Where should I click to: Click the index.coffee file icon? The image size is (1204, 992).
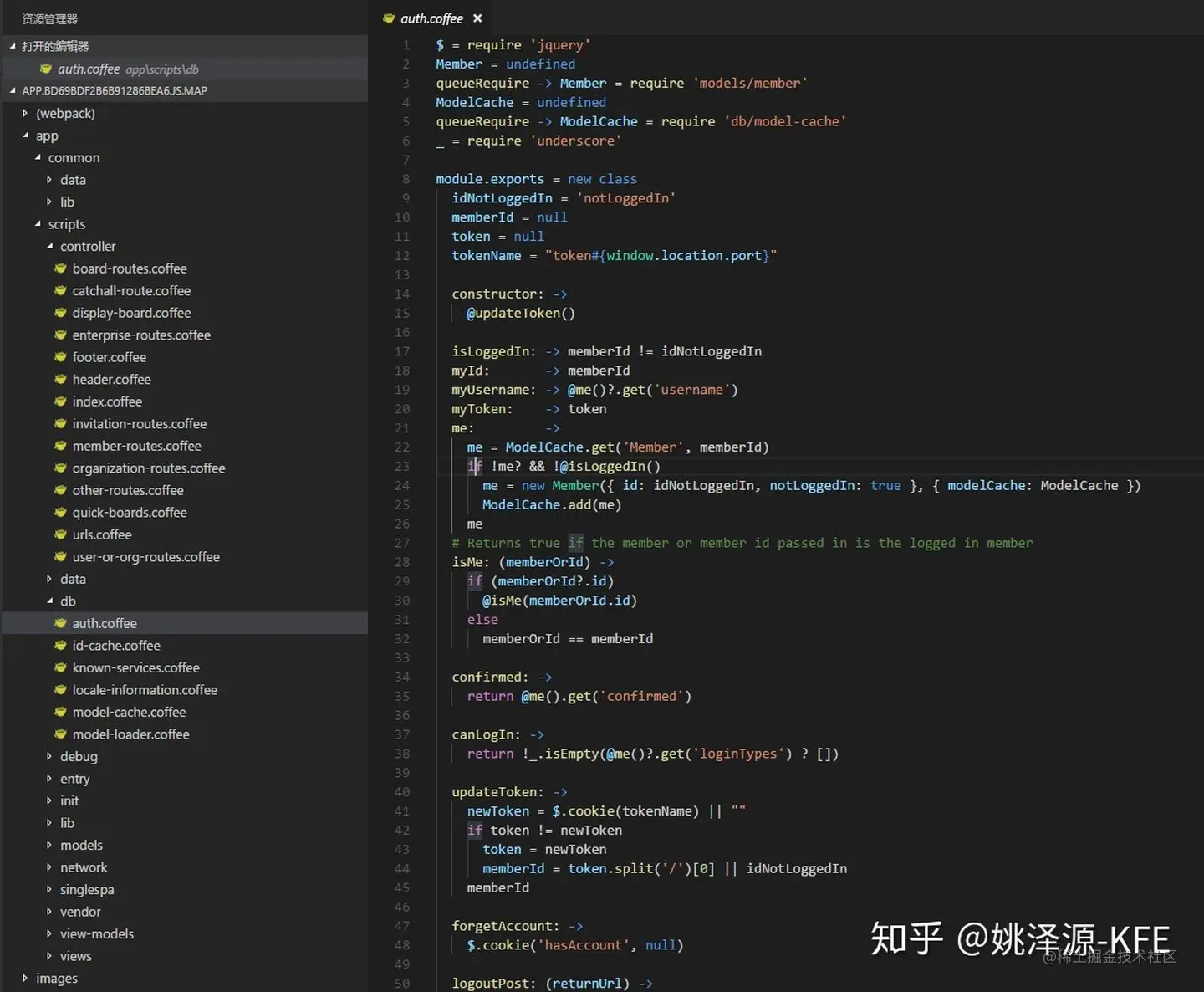pos(60,401)
